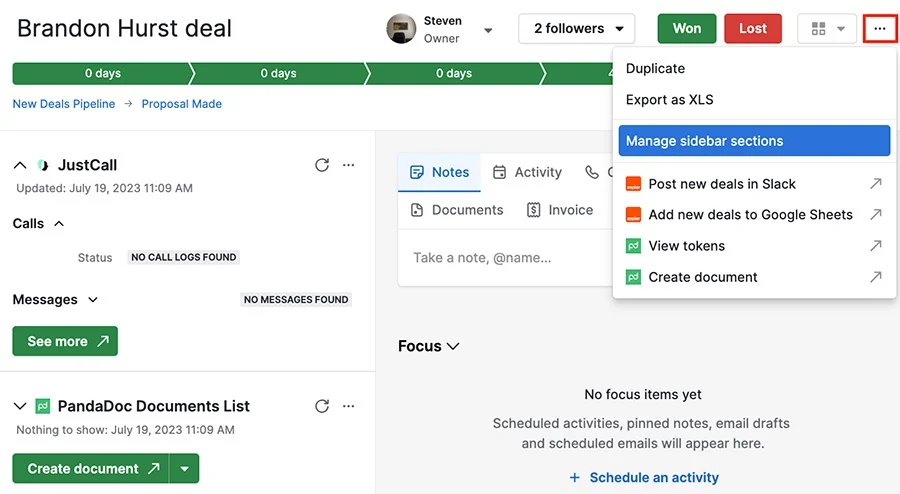Expand the PandaDoc Documents List section
900x494 pixels.
(x=20, y=406)
